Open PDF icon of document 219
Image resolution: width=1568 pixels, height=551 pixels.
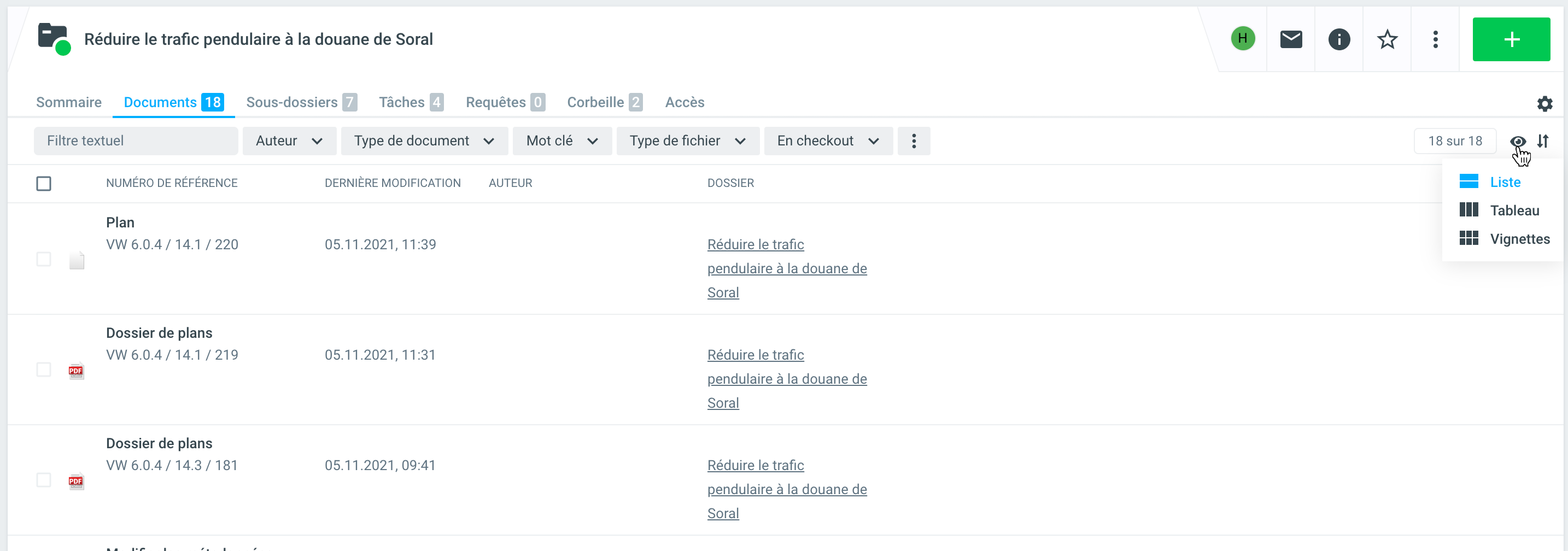tap(76, 371)
